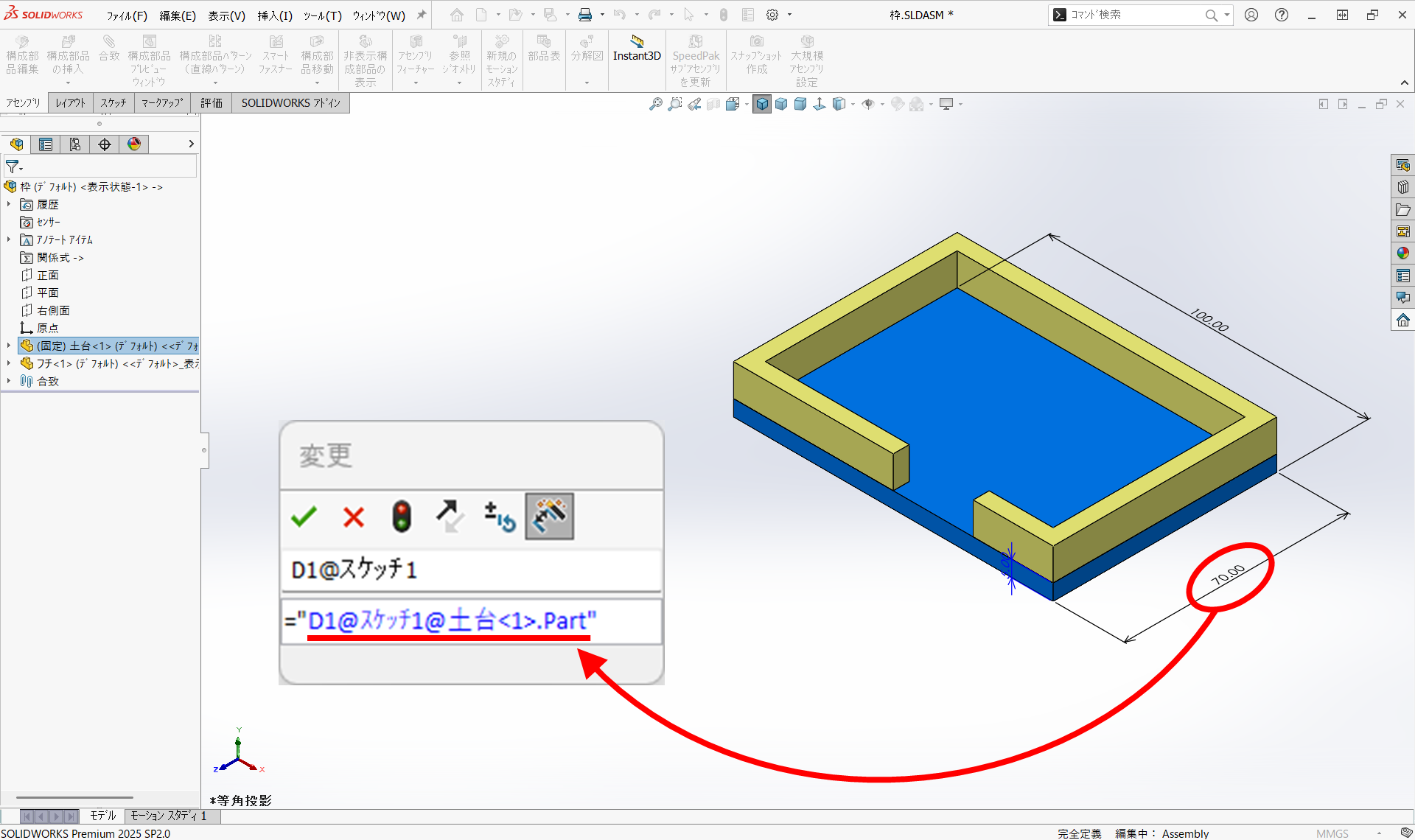Click green checkmark to accept dimension

[x=304, y=517]
